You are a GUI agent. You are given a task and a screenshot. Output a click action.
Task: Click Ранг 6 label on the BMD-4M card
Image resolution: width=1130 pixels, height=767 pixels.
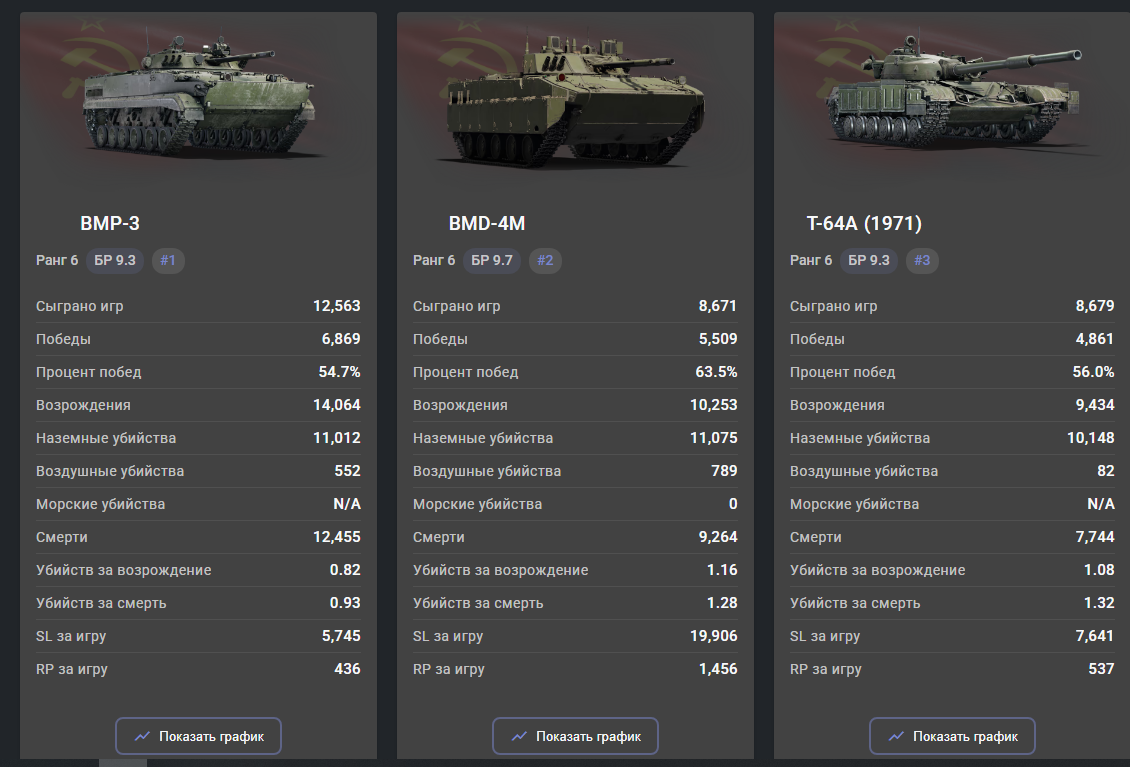coord(434,261)
